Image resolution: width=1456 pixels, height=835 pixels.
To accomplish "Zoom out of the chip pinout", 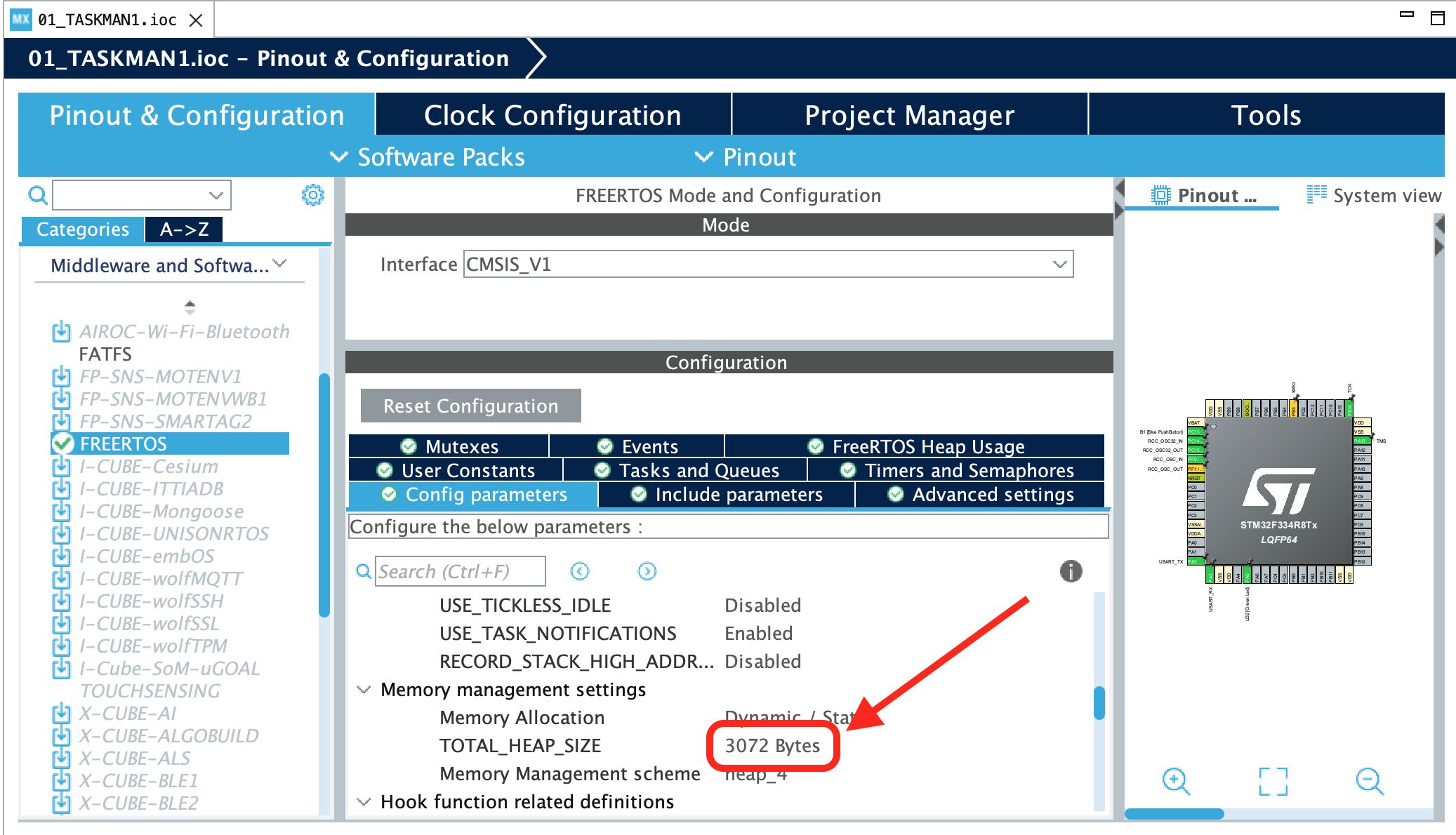I will pos(1370,781).
